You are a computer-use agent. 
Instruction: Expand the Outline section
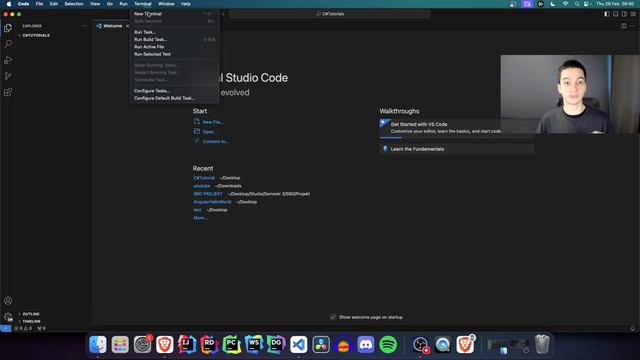pyautogui.click(x=31, y=314)
